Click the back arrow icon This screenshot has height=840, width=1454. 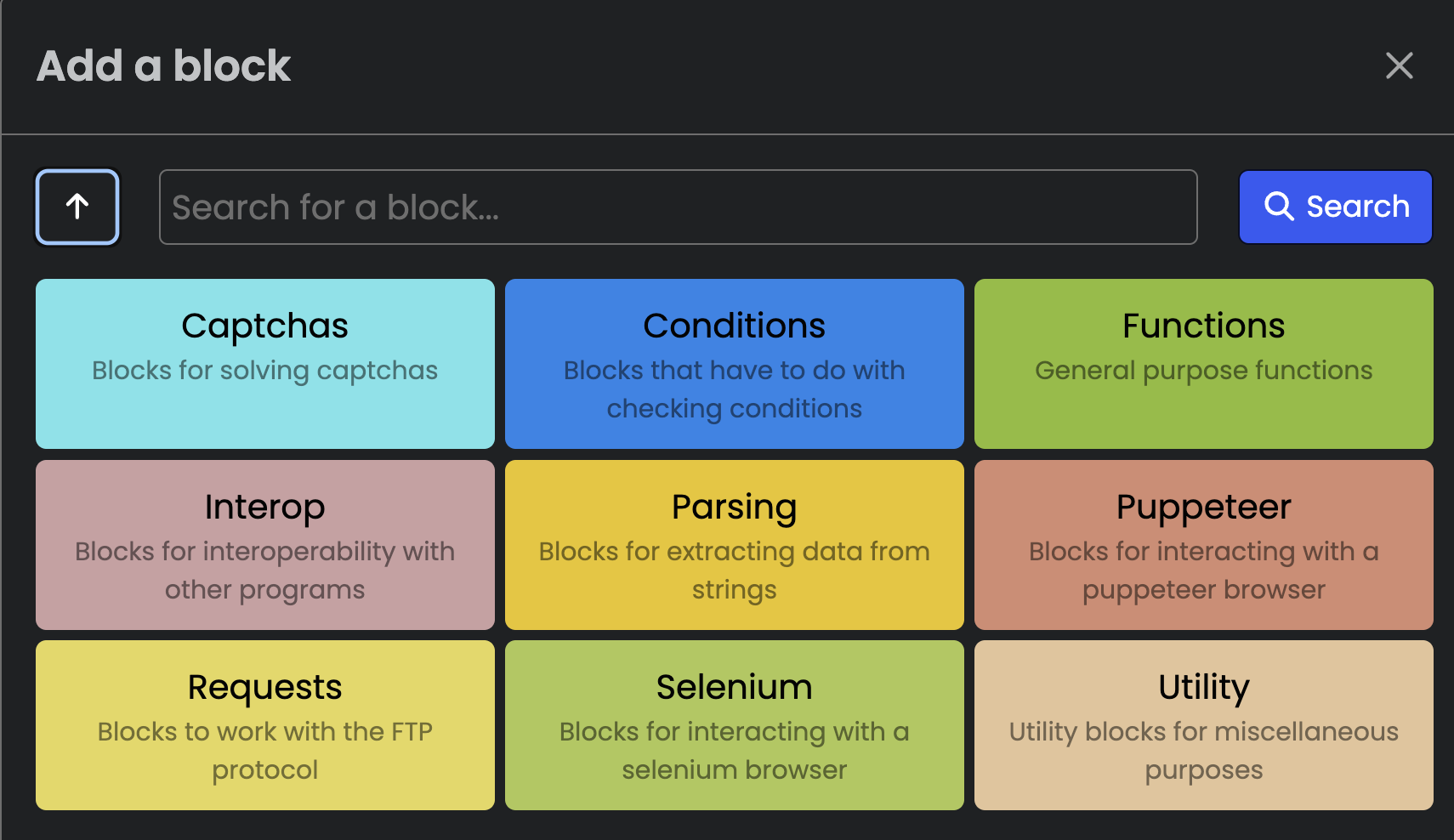(77, 207)
